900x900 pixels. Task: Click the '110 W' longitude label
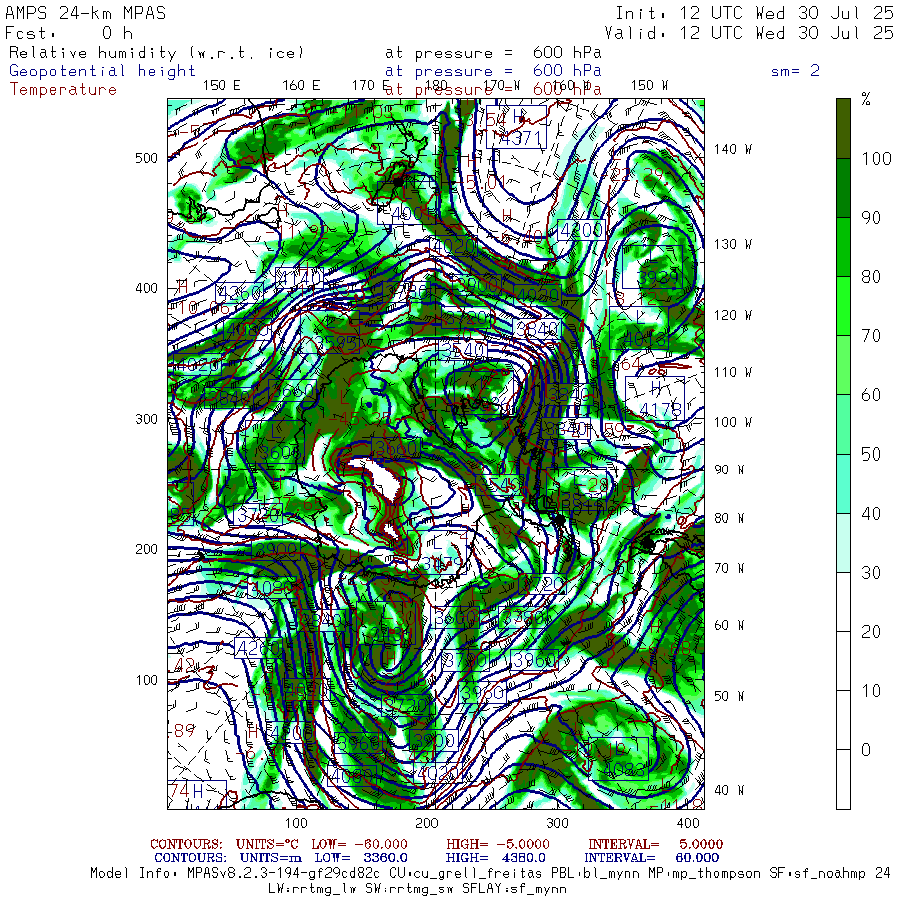[732, 372]
